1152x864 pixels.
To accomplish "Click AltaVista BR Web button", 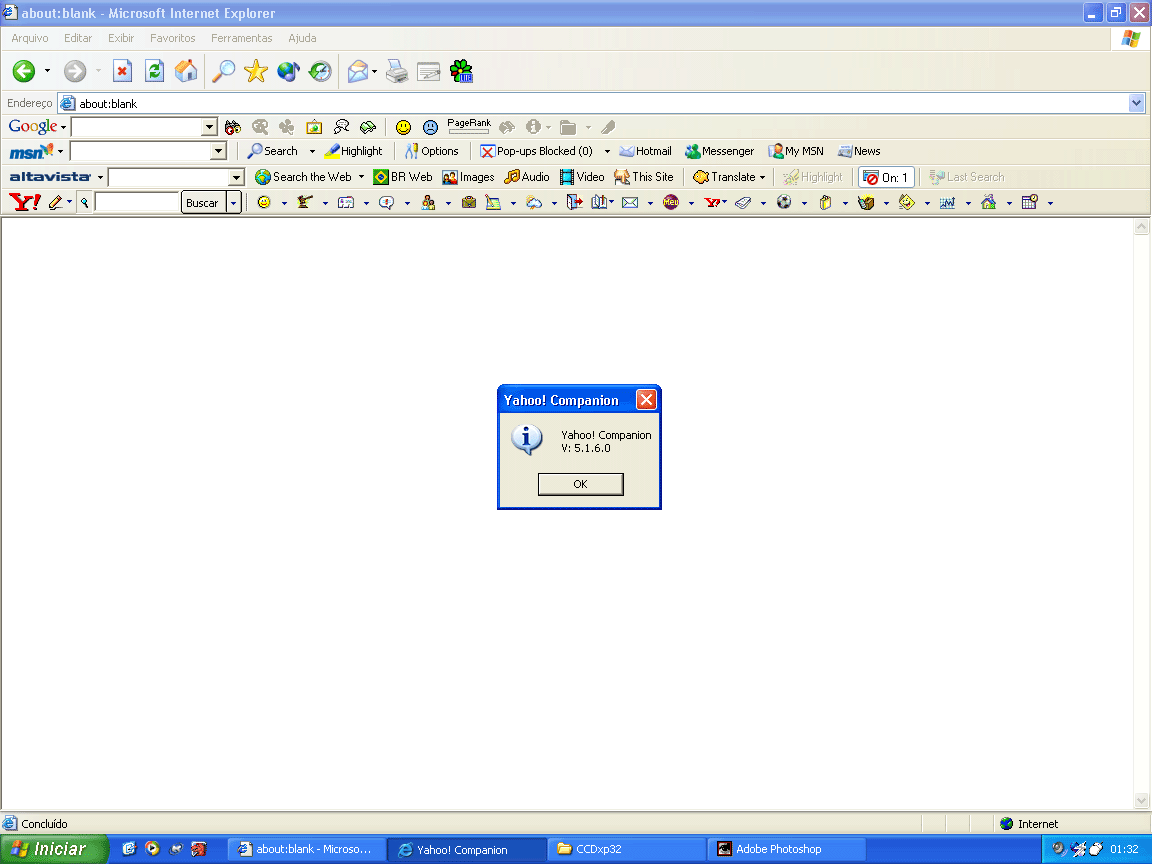I will [403, 177].
